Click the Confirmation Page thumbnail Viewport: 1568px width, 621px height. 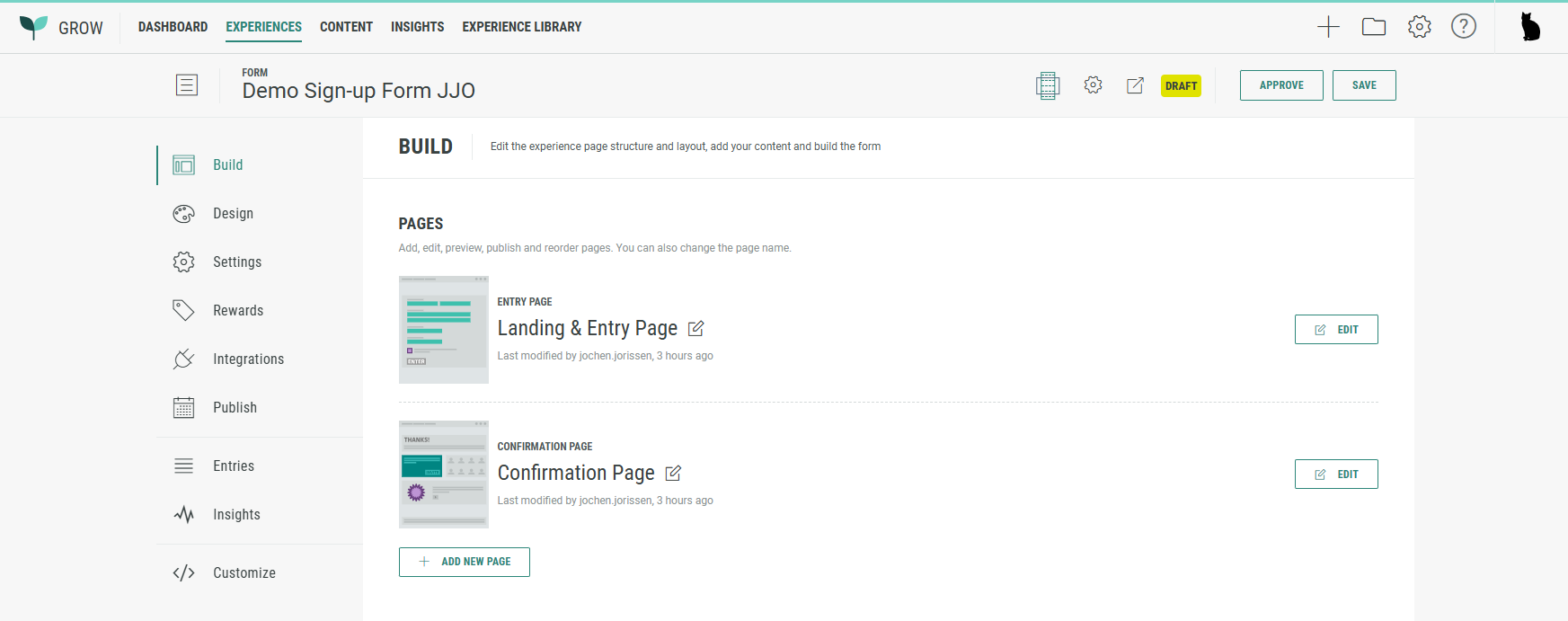[x=444, y=474]
